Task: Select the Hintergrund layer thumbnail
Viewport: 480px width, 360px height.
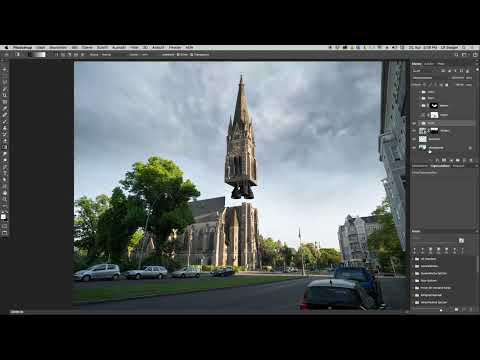Action: click(423, 148)
